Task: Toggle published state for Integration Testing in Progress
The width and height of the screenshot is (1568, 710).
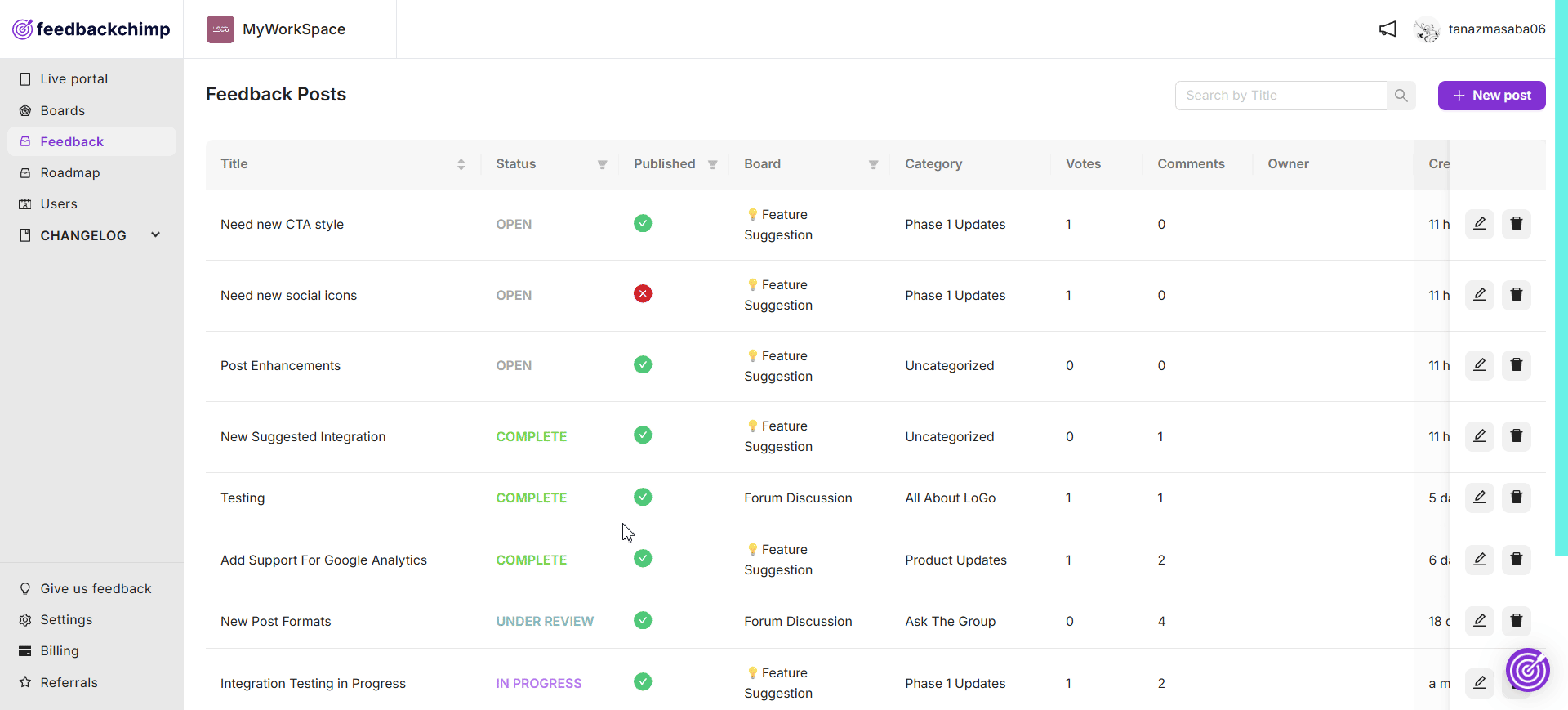Action: click(643, 681)
